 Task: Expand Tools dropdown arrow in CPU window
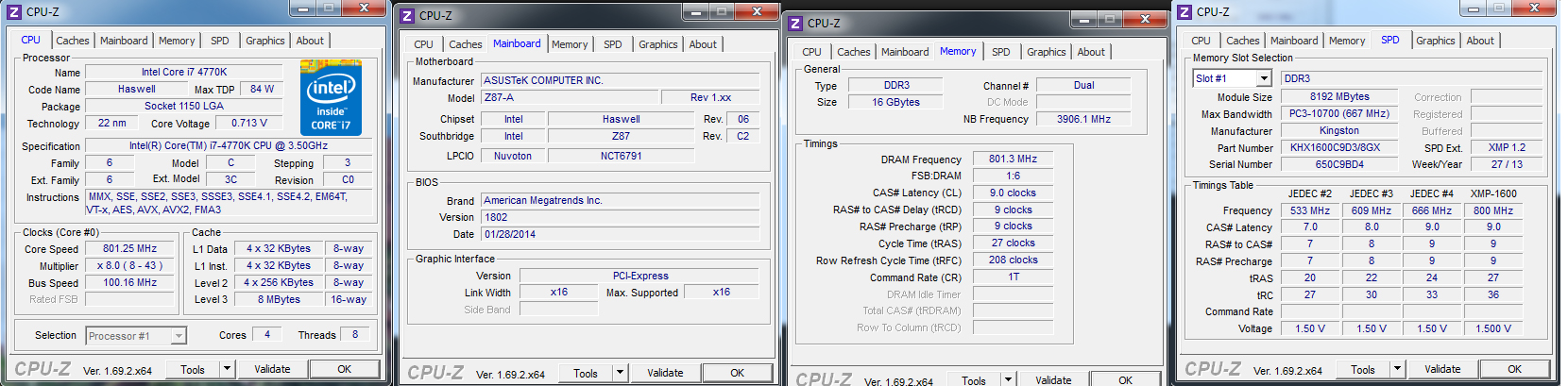point(227,369)
